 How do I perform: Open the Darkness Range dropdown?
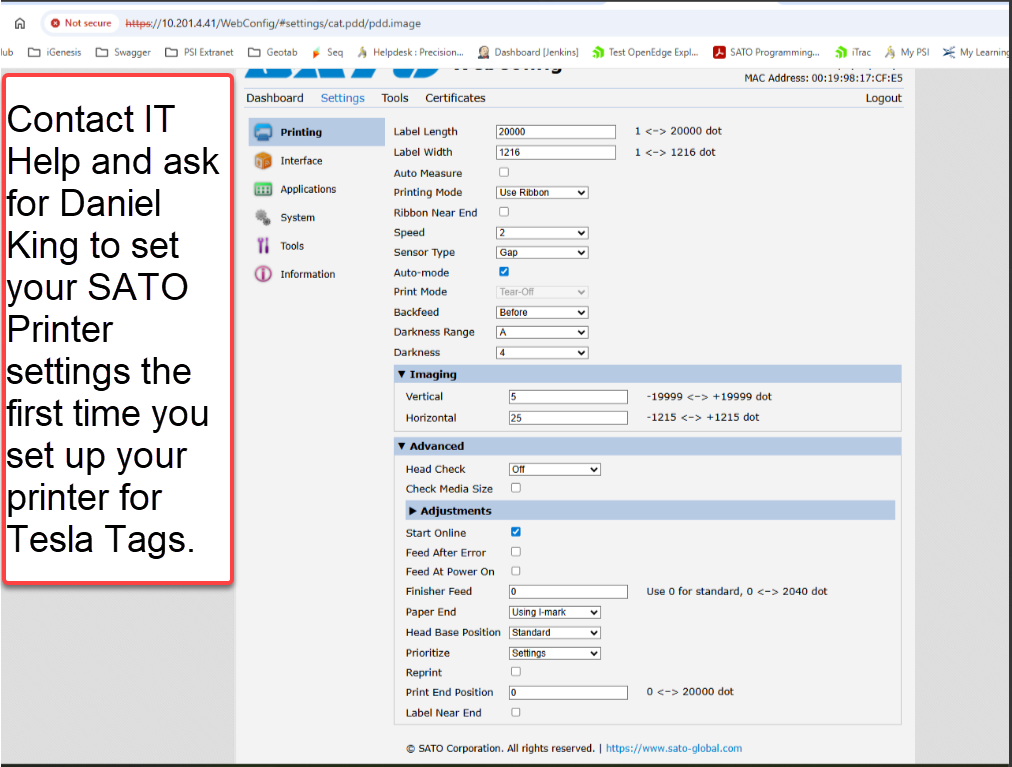click(542, 332)
